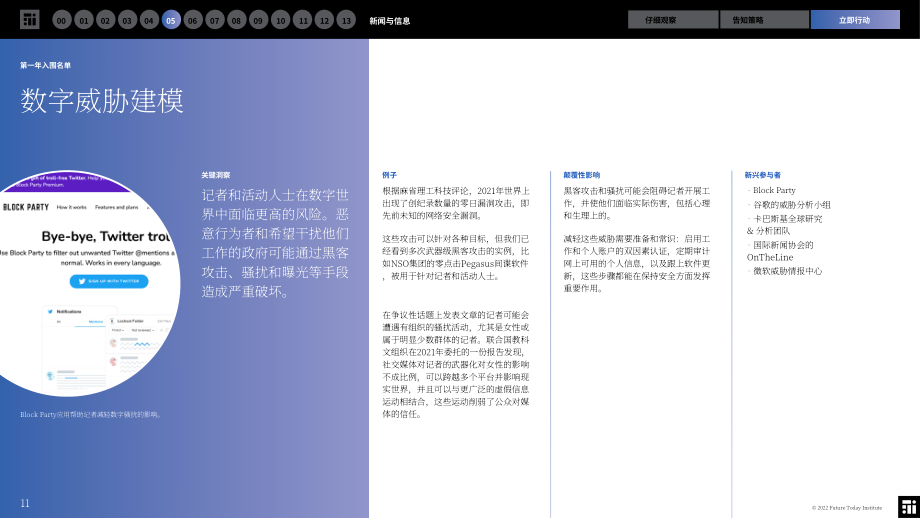Click the image caption about Block Party

coord(91,414)
